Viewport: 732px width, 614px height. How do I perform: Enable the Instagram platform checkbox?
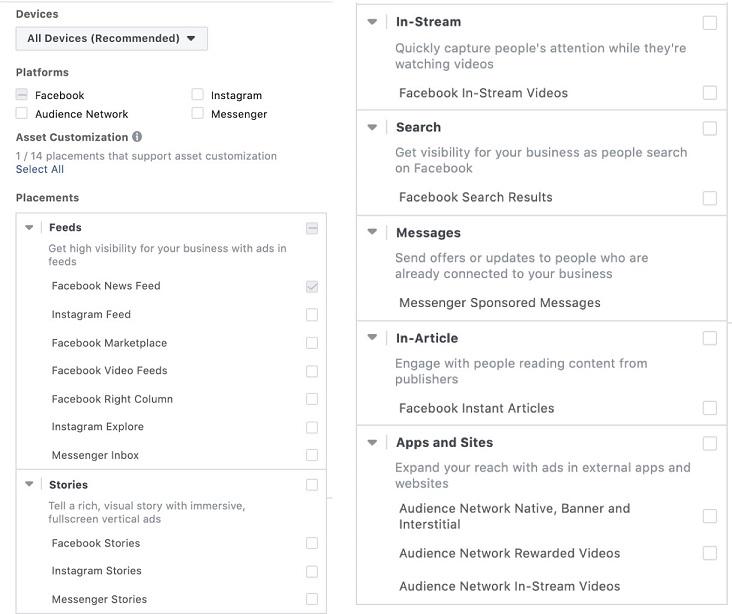click(x=197, y=95)
